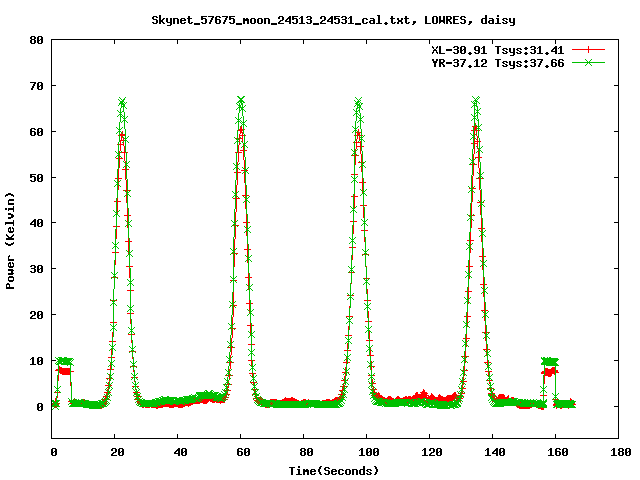The height and width of the screenshot is (480, 640).
Task: Click the XL-30.91 Tsys:31.41 legend entry
Action: [x=498, y=50]
